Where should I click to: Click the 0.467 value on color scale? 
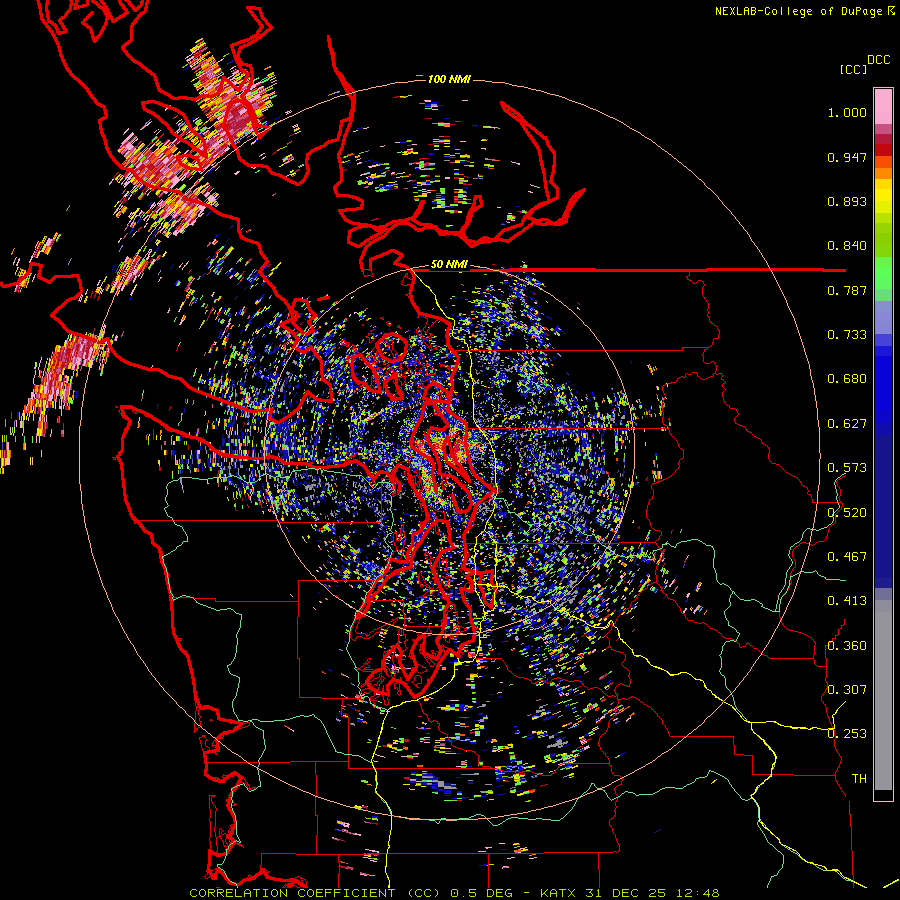tap(847, 557)
